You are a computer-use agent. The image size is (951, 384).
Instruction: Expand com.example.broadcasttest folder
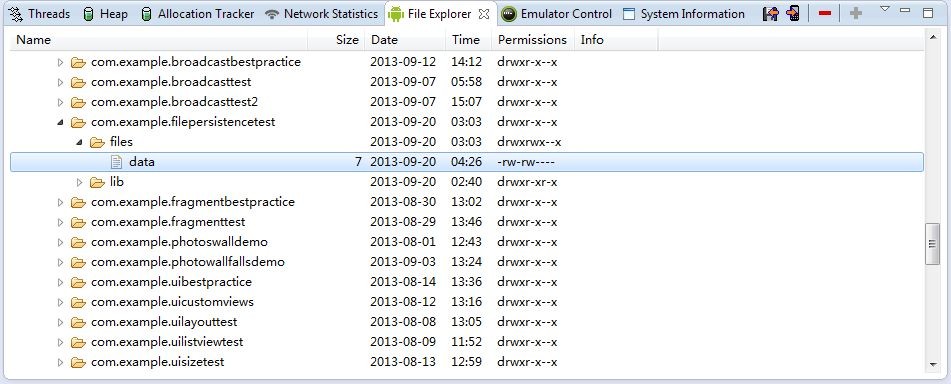click(x=60, y=83)
